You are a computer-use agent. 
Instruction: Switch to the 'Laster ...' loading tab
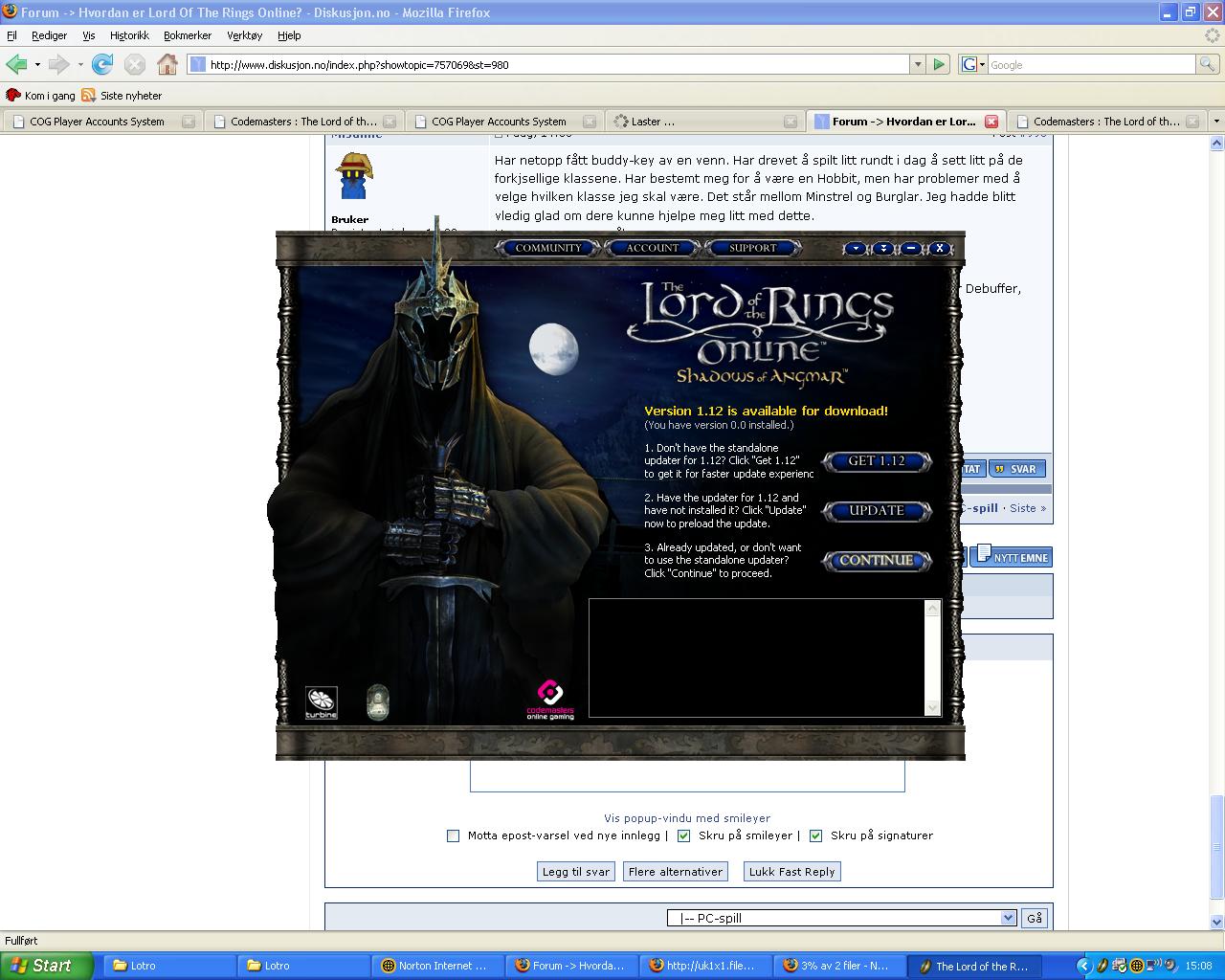(703, 122)
